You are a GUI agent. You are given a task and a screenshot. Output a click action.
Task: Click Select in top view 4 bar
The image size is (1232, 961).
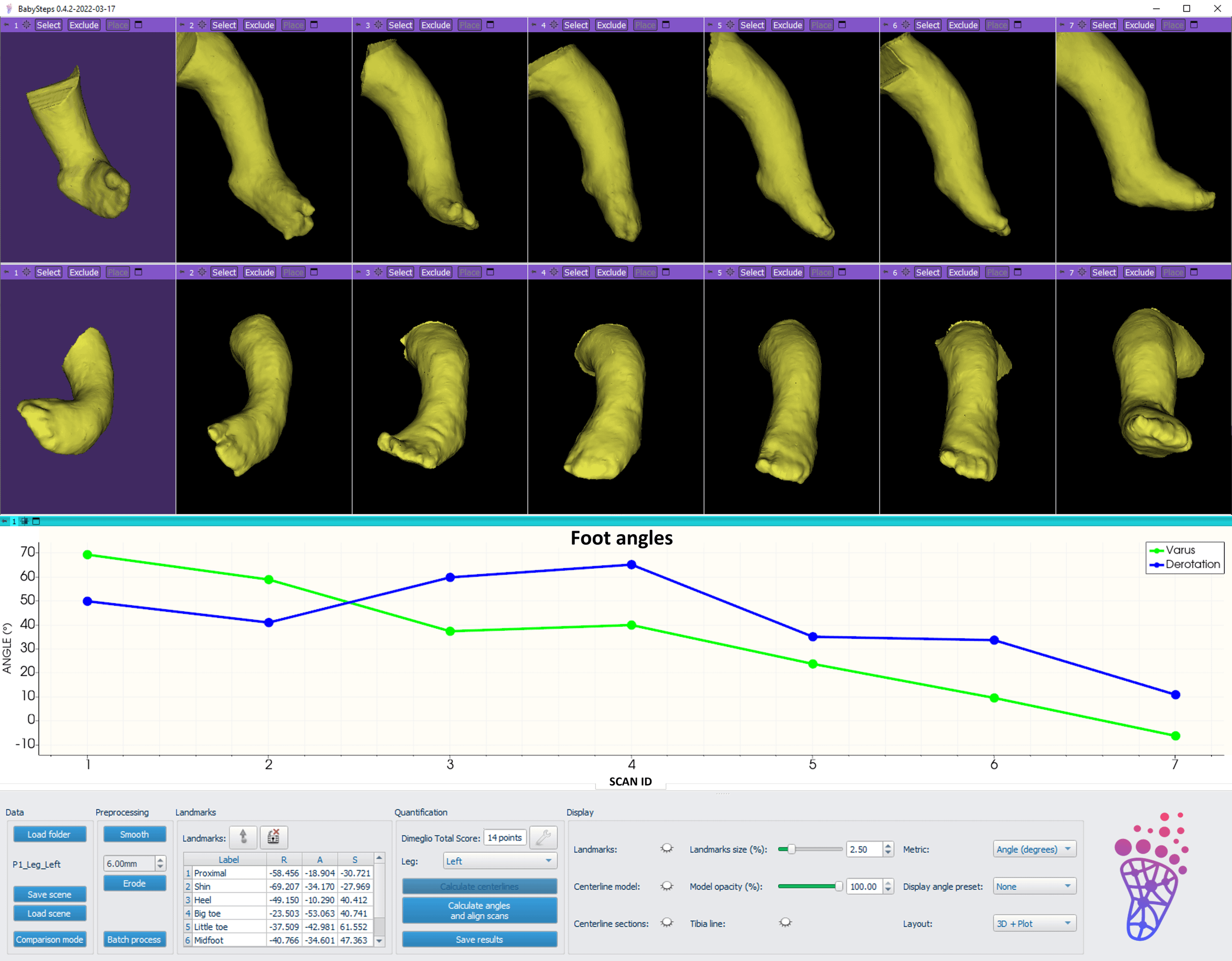click(x=576, y=25)
